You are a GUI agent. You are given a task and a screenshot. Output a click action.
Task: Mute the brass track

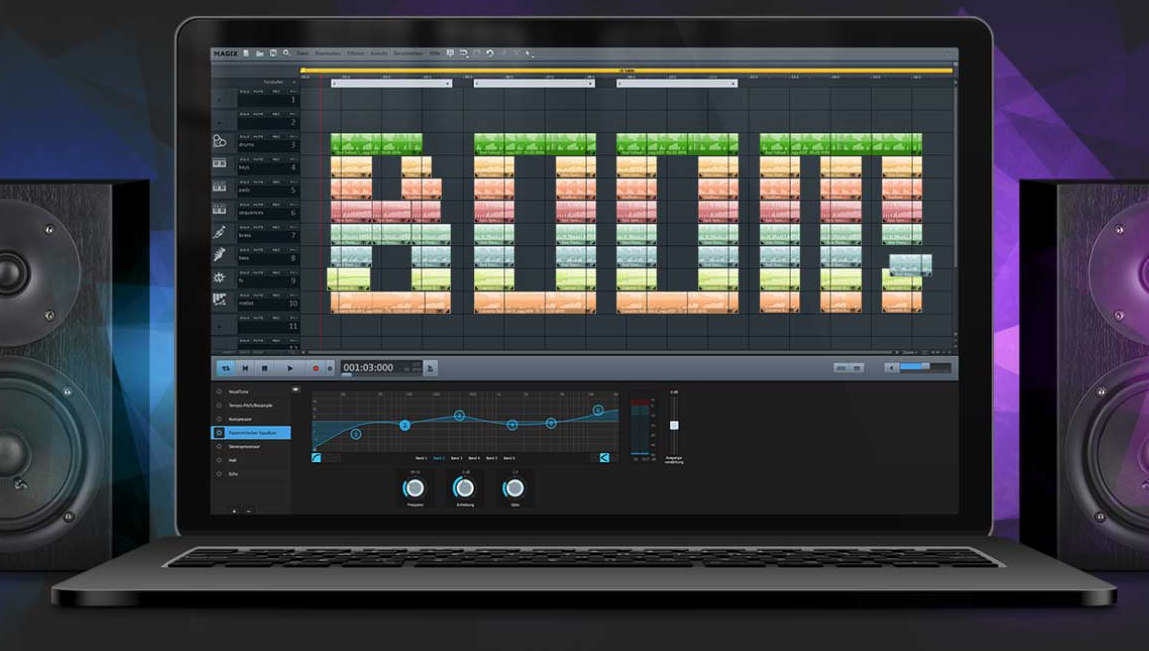259,228
